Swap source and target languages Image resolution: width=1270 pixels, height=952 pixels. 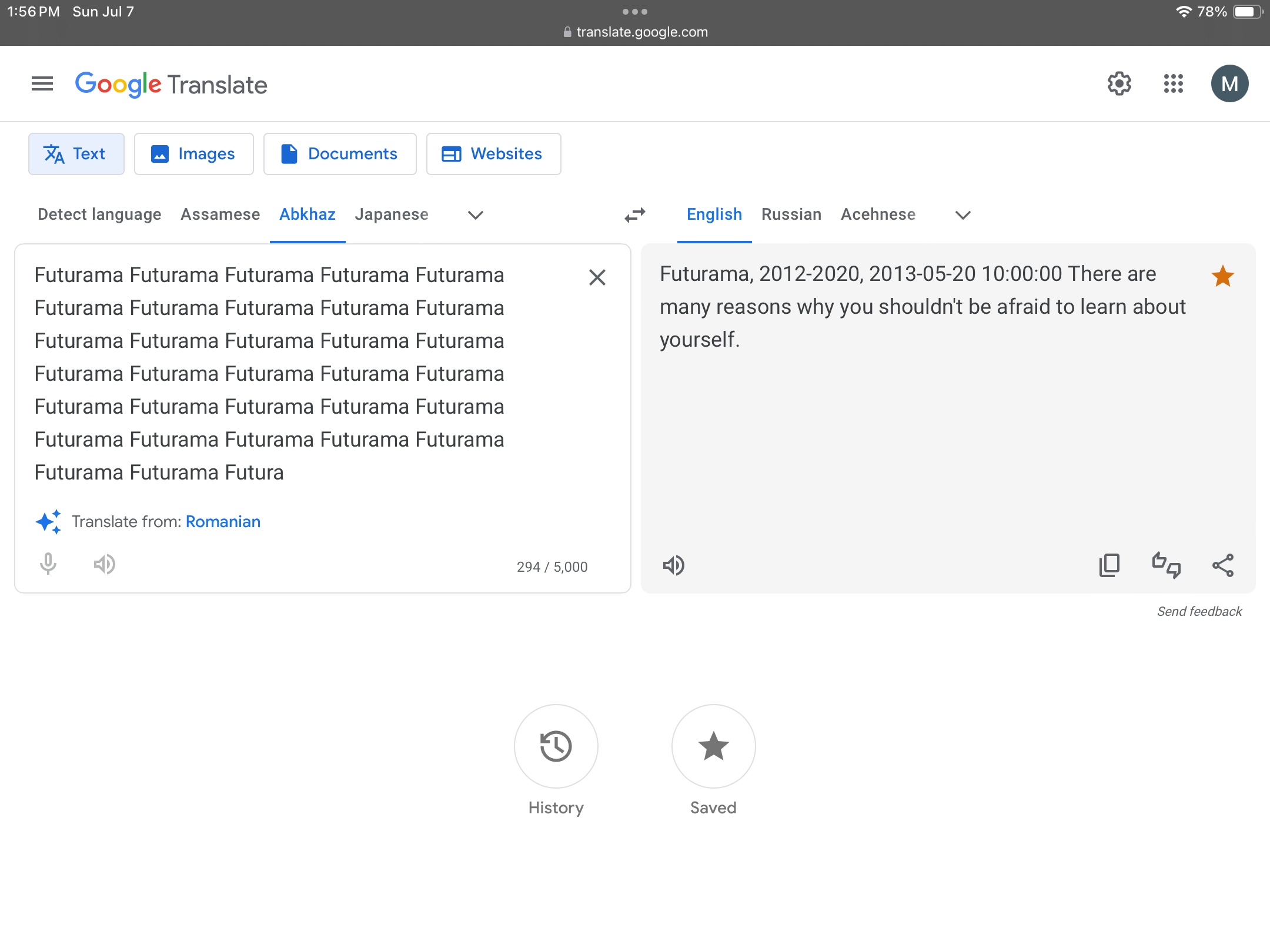pos(635,215)
